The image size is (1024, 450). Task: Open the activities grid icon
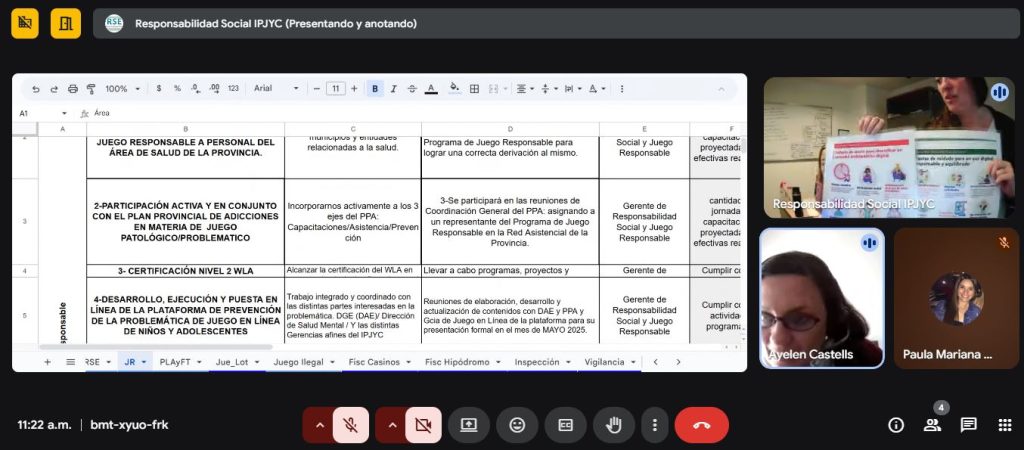click(1004, 425)
